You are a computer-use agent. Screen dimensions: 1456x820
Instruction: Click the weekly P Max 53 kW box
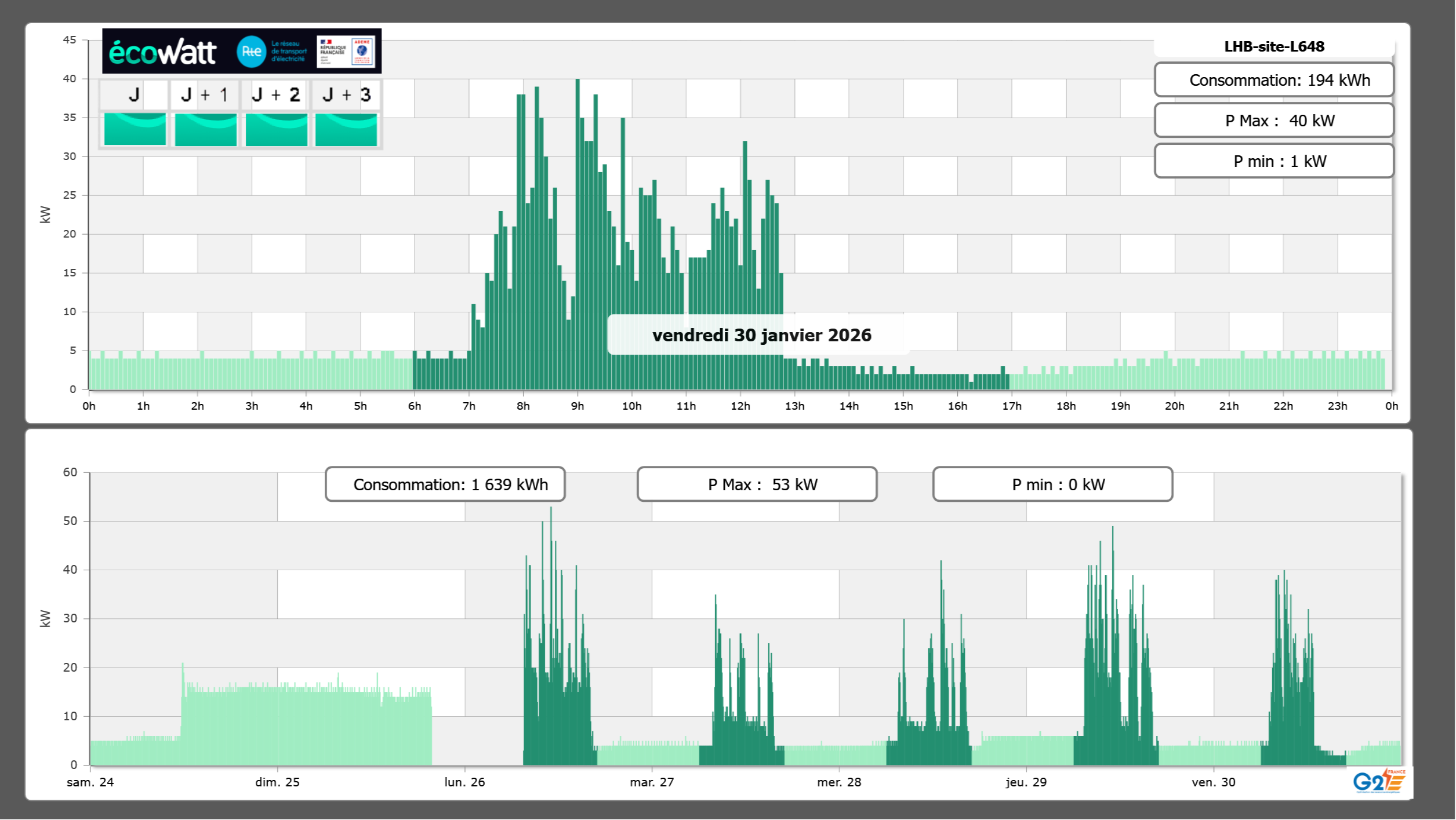(757, 484)
